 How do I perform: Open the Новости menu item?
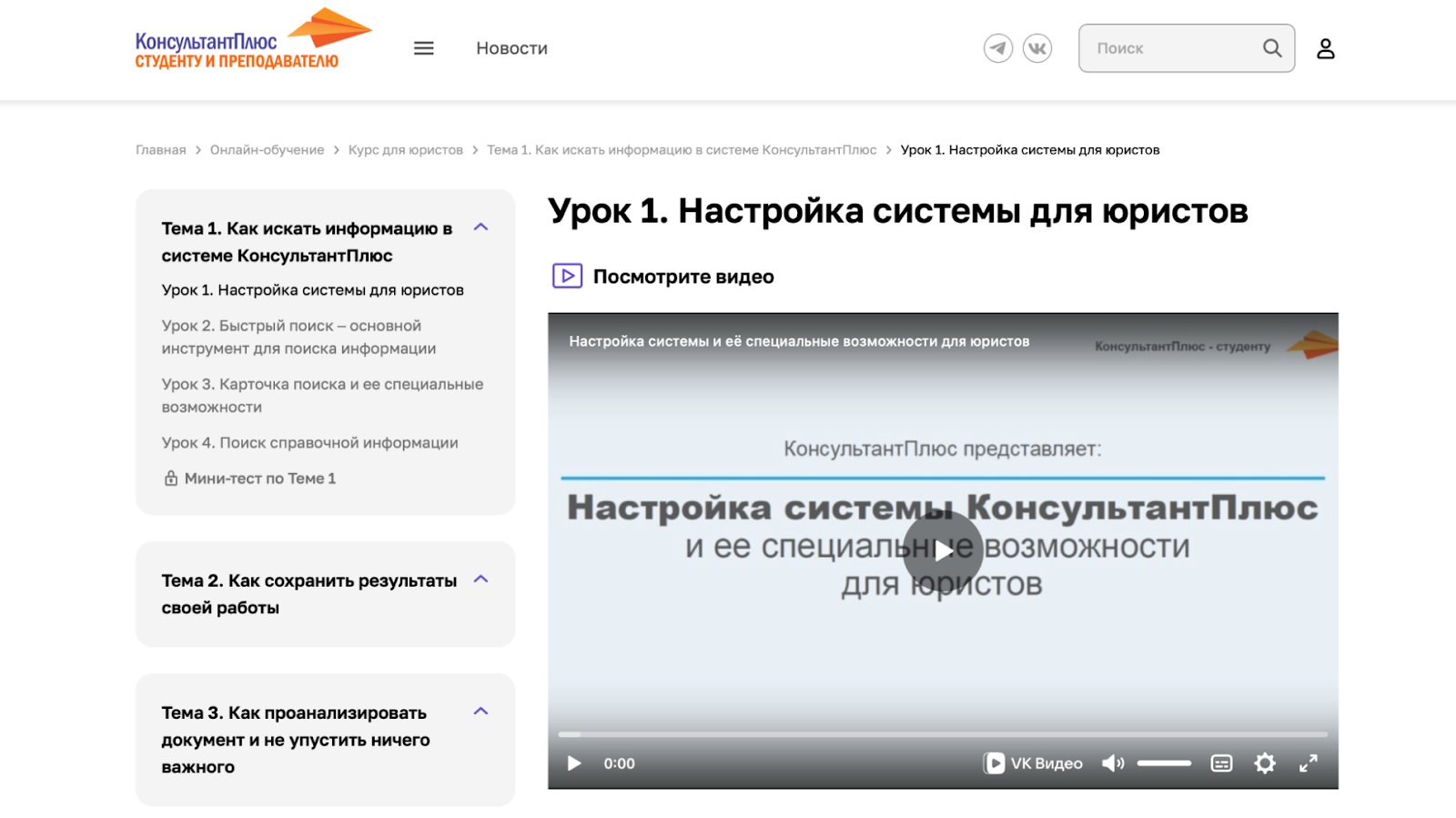[512, 48]
